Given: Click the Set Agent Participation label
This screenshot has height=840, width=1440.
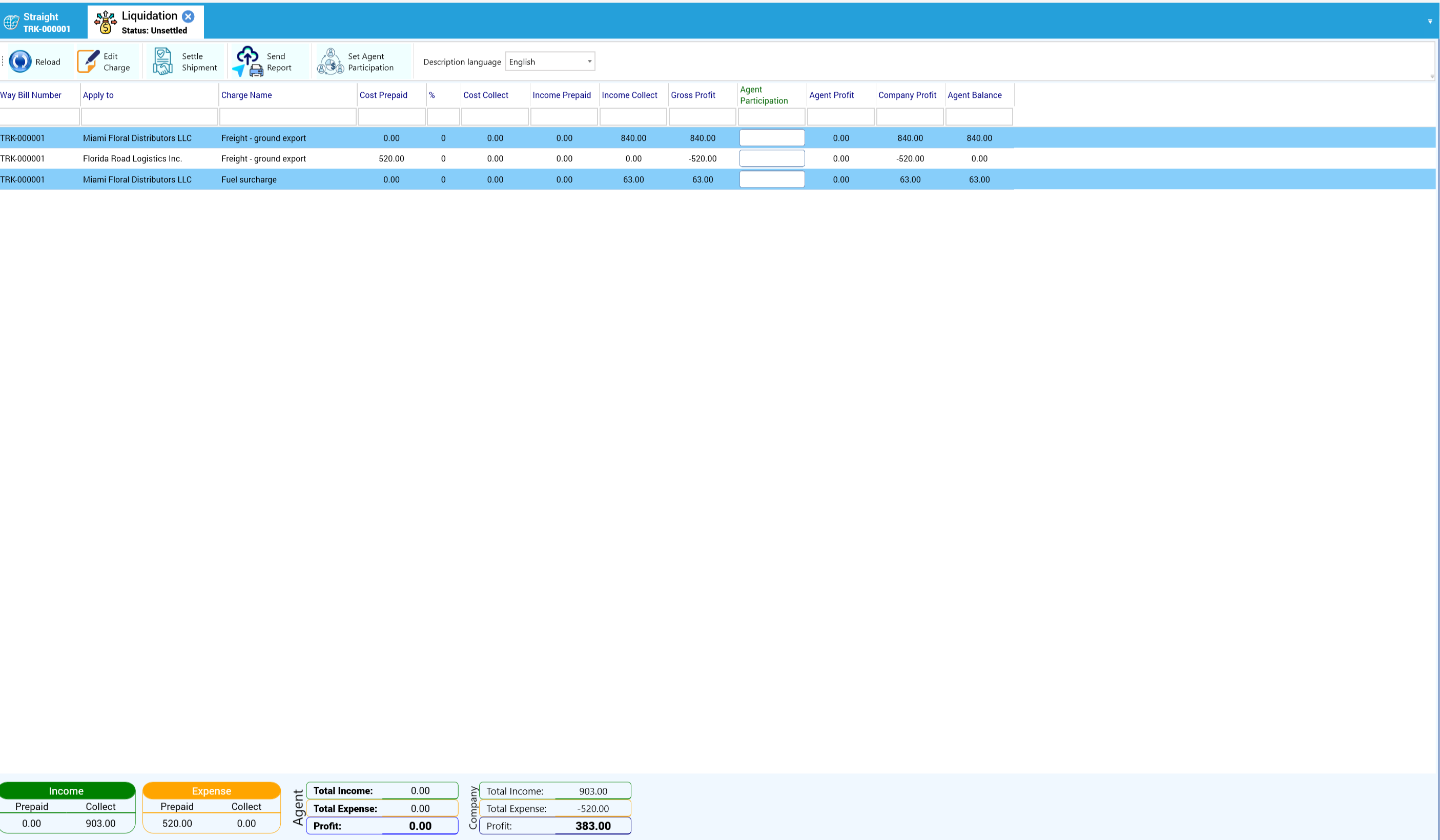Looking at the screenshot, I should click(x=371, y=61).
